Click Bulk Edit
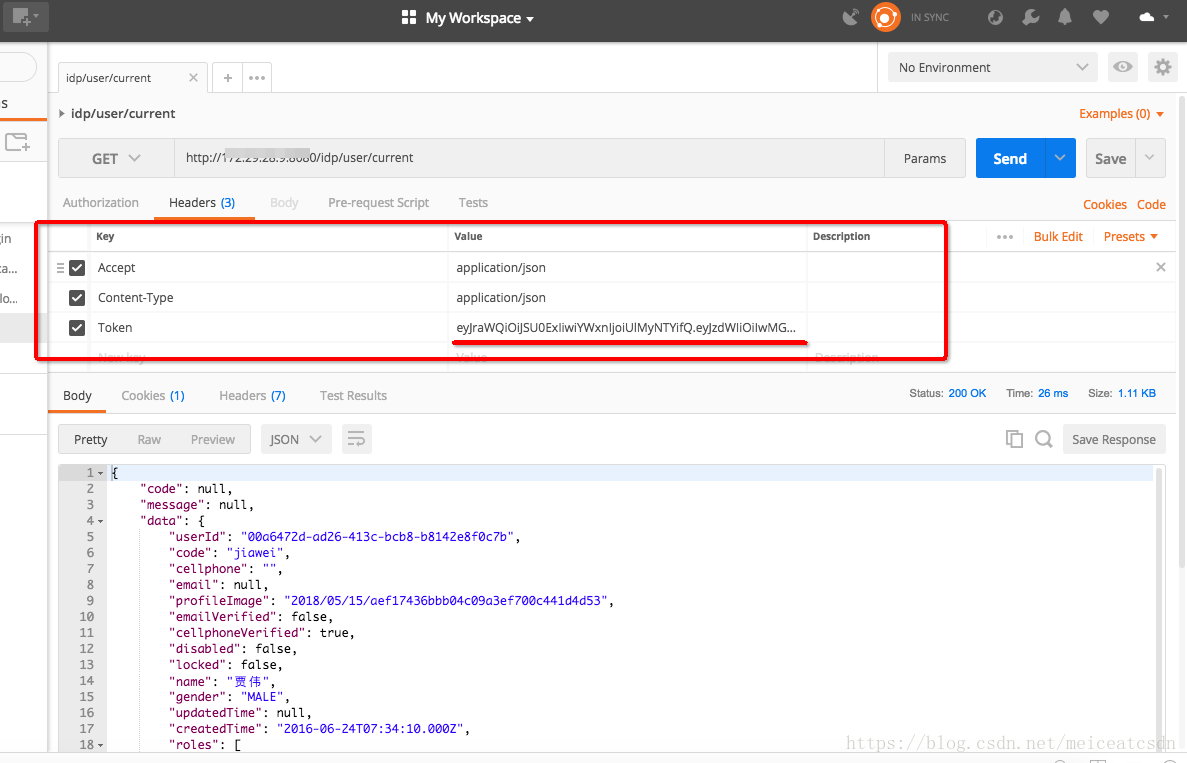Viewport: 1187px width, 763px height. click(1058, 237)
